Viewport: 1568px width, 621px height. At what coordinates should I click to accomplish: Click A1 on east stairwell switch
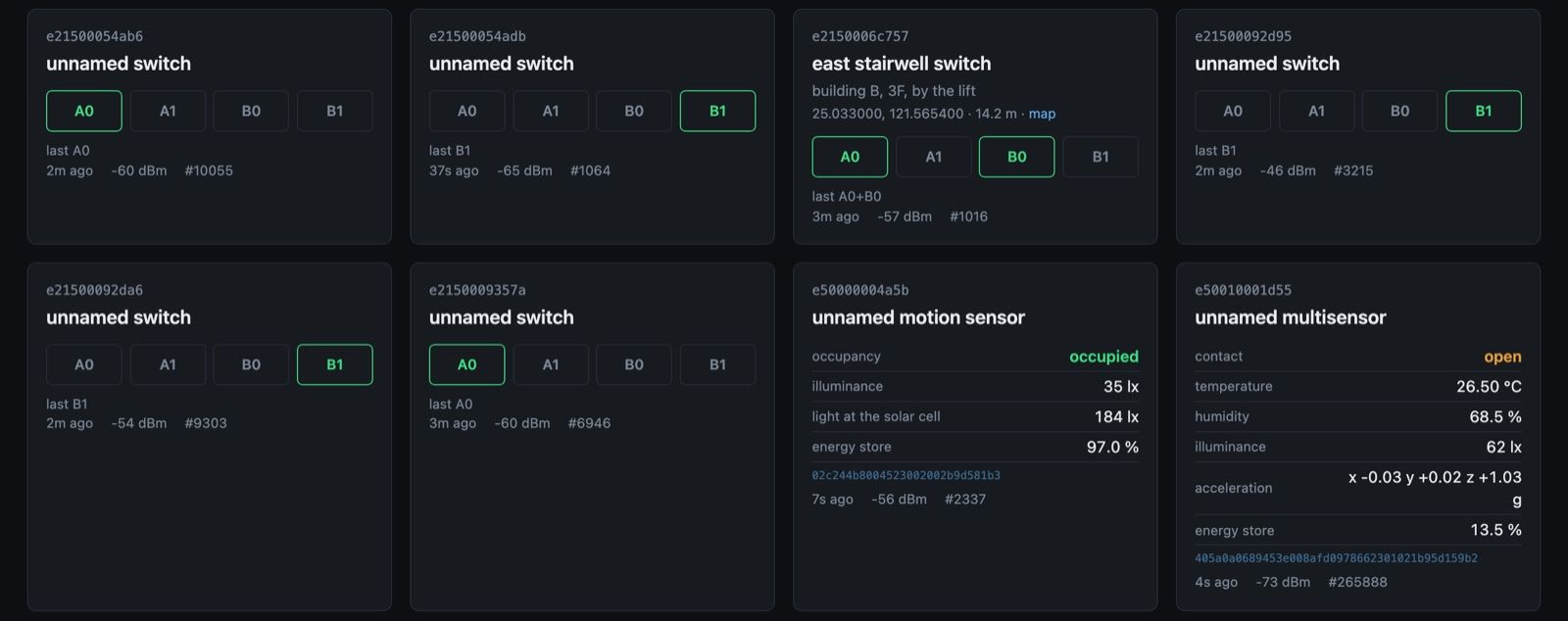click(x=934, y=157)
